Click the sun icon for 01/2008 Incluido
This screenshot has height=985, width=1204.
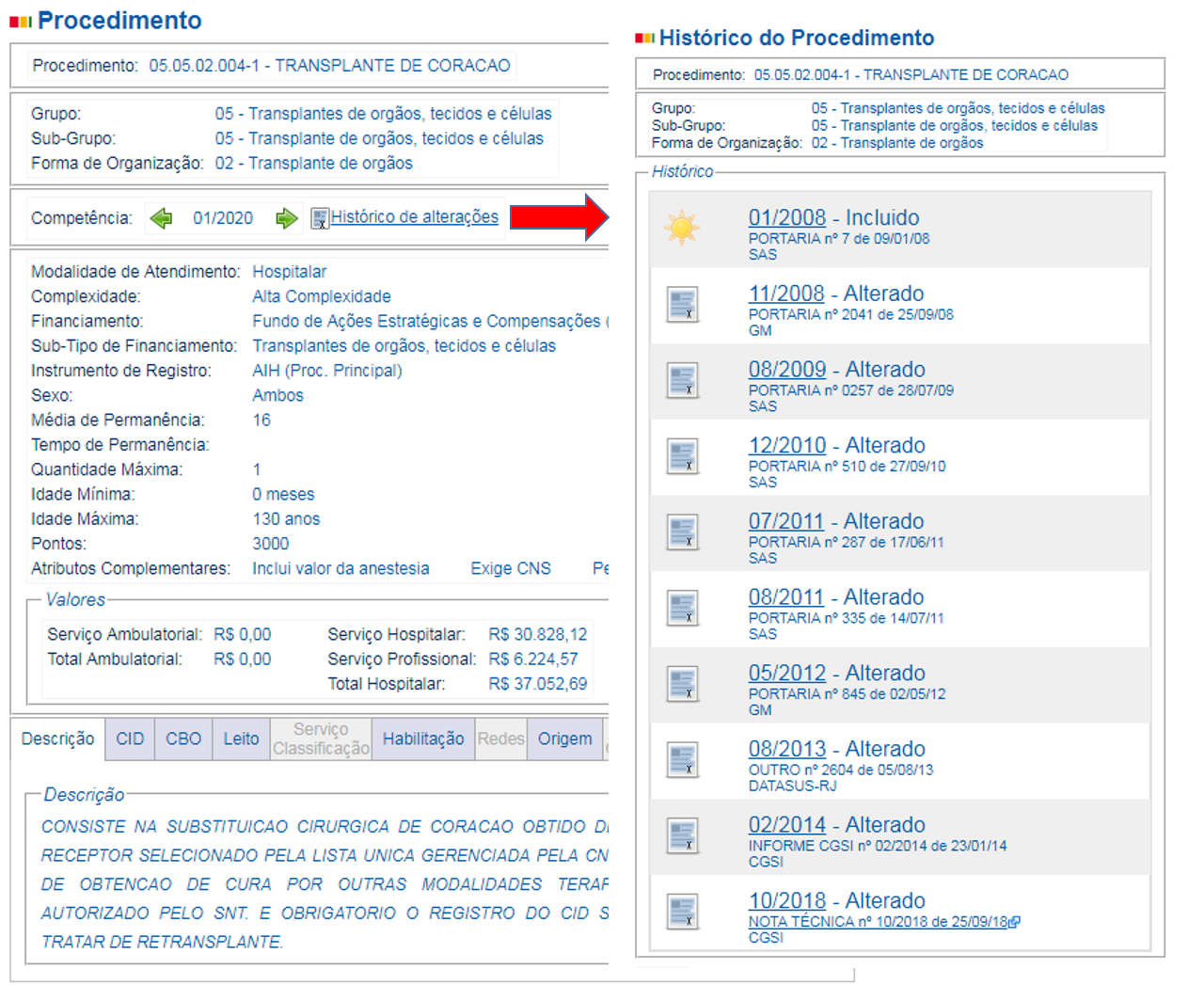click(x=682, y=229)
